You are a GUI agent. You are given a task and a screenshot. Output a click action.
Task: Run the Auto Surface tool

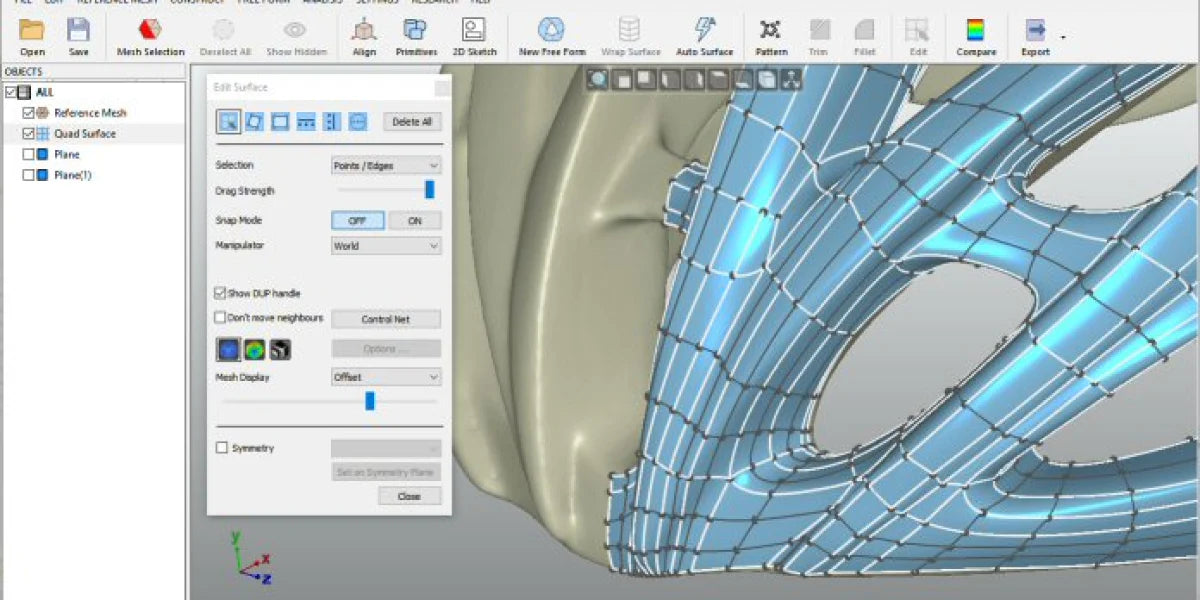point(704,37)
